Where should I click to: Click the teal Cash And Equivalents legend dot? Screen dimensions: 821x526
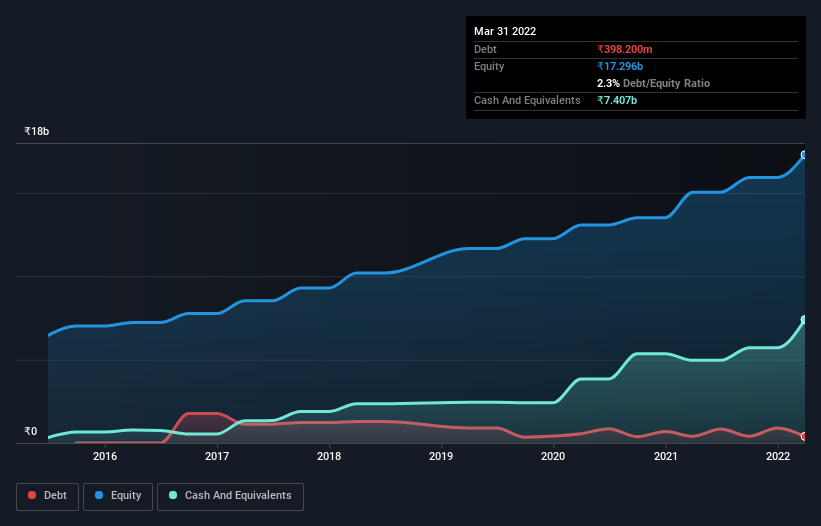click(173, 495)
